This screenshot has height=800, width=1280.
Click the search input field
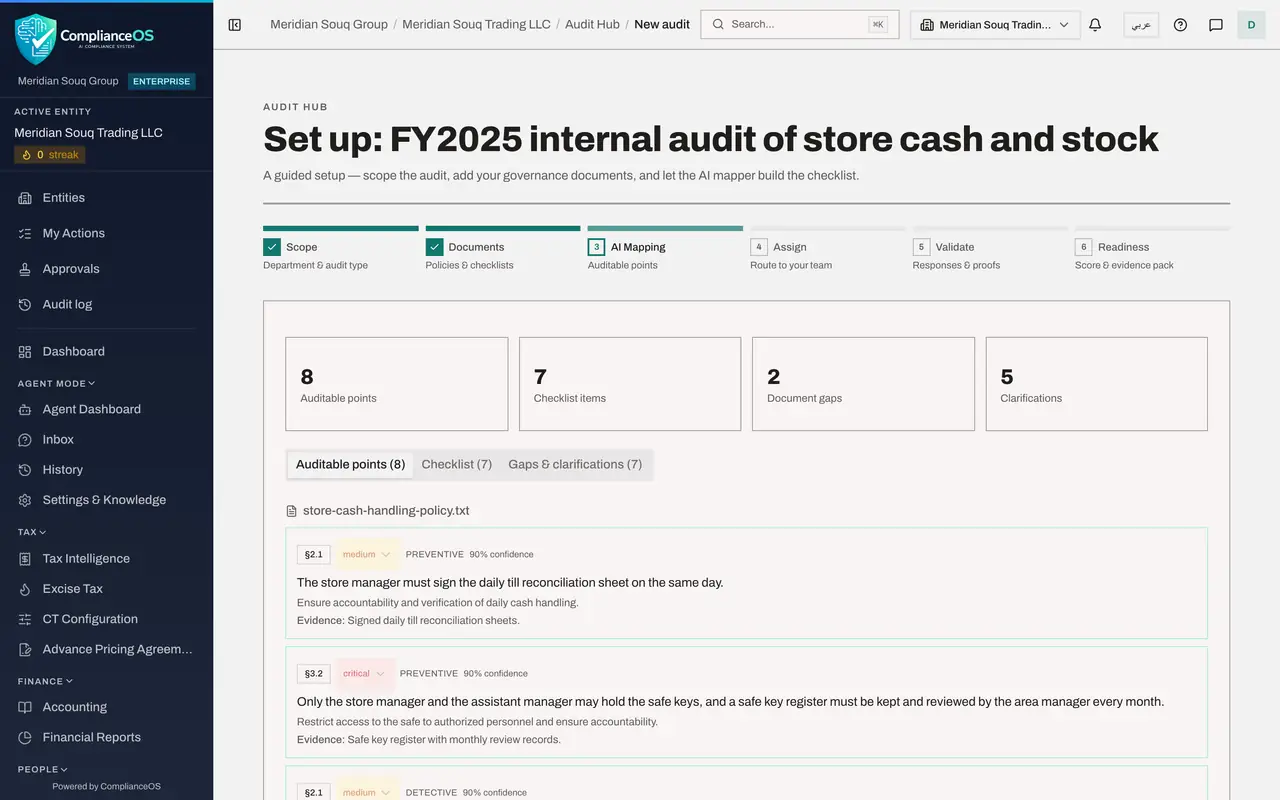pyautogui.click(x=800, y=24)
